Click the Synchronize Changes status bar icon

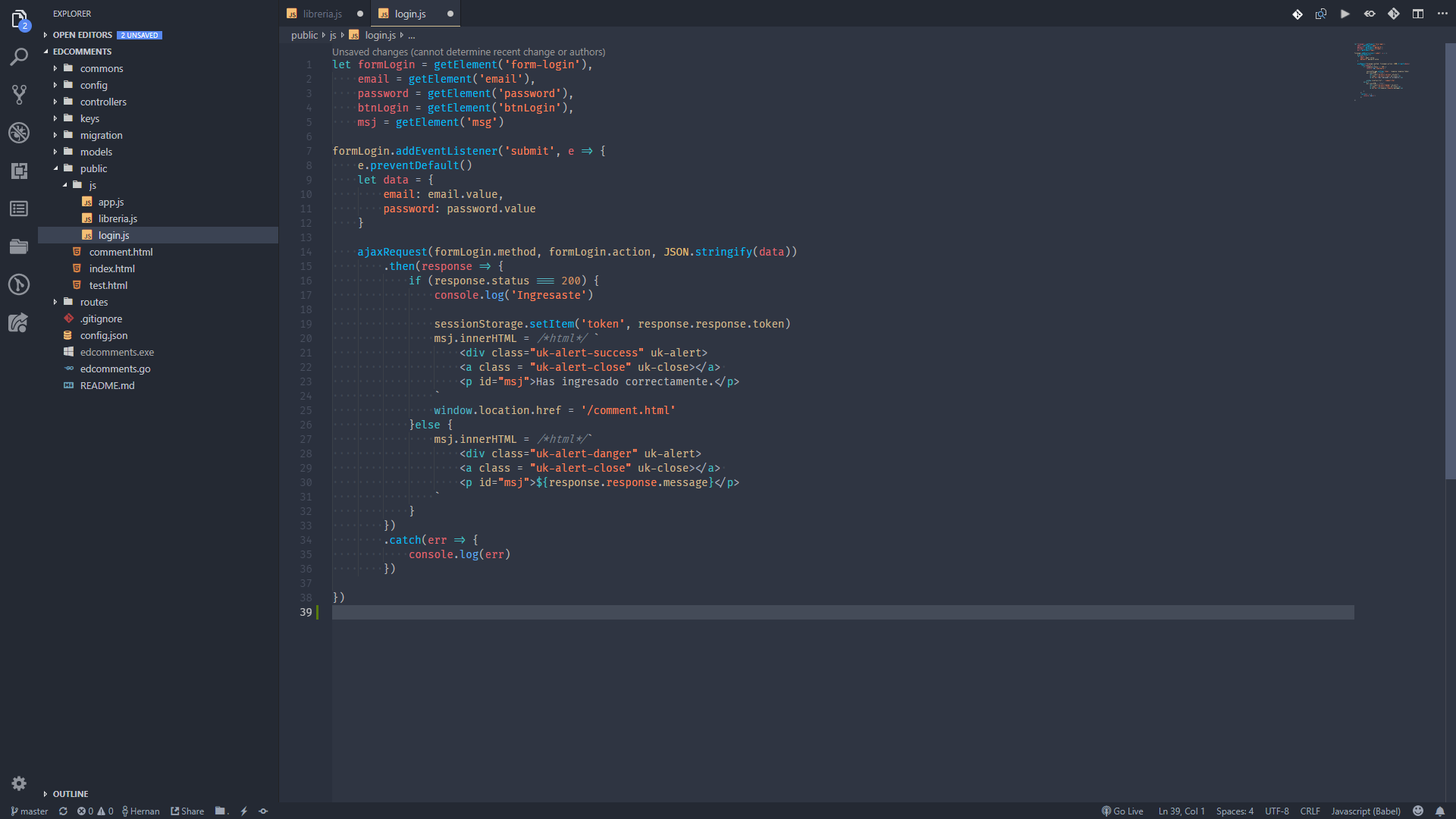click(63, 811)
